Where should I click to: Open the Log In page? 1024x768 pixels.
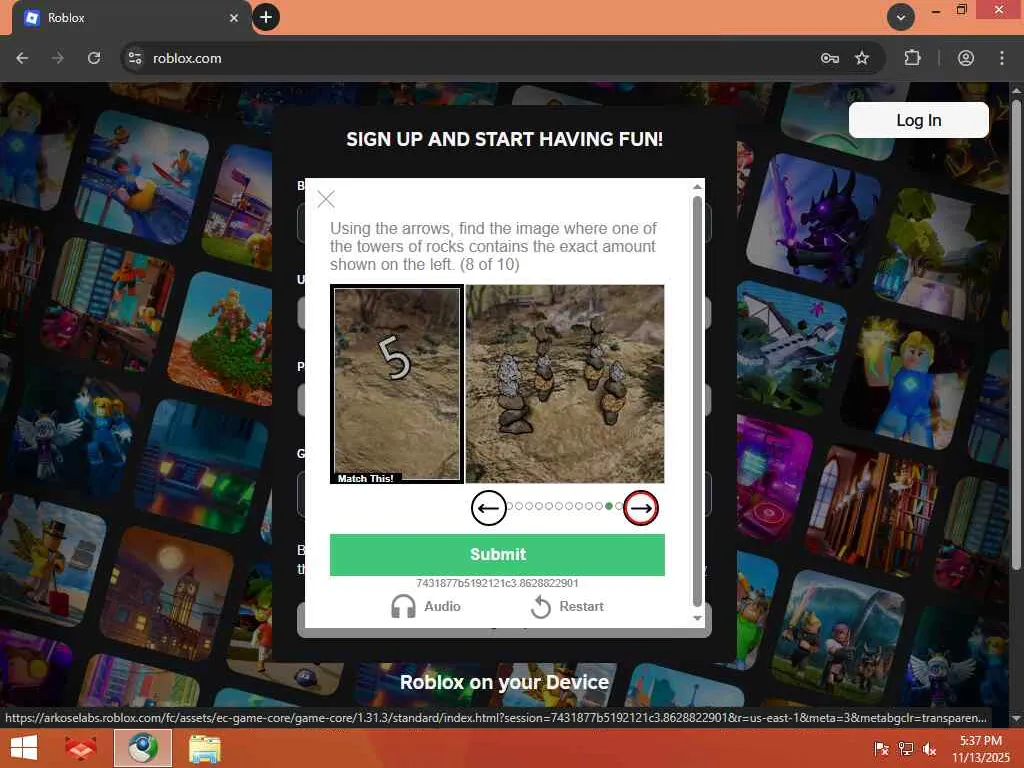918,120
